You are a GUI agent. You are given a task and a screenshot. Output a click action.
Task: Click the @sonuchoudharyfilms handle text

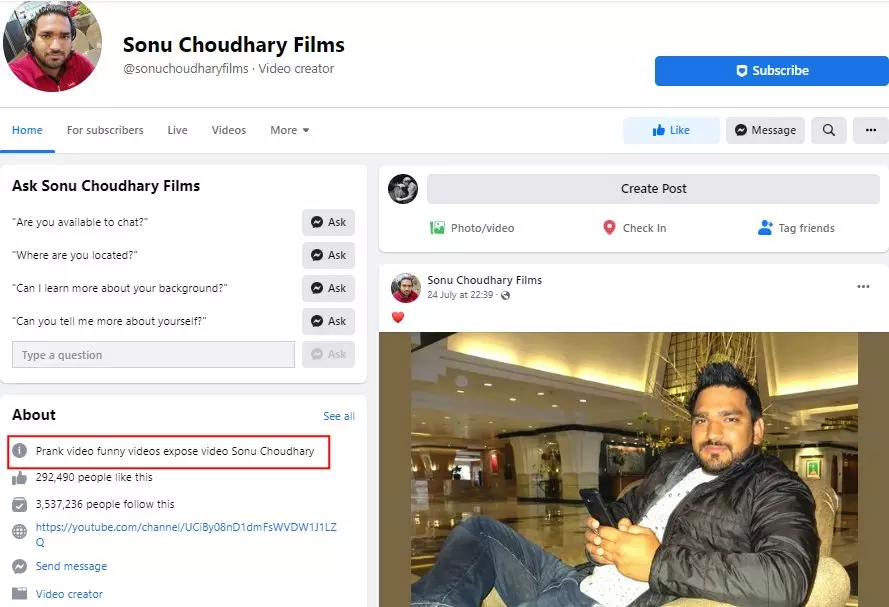[186, 69]
